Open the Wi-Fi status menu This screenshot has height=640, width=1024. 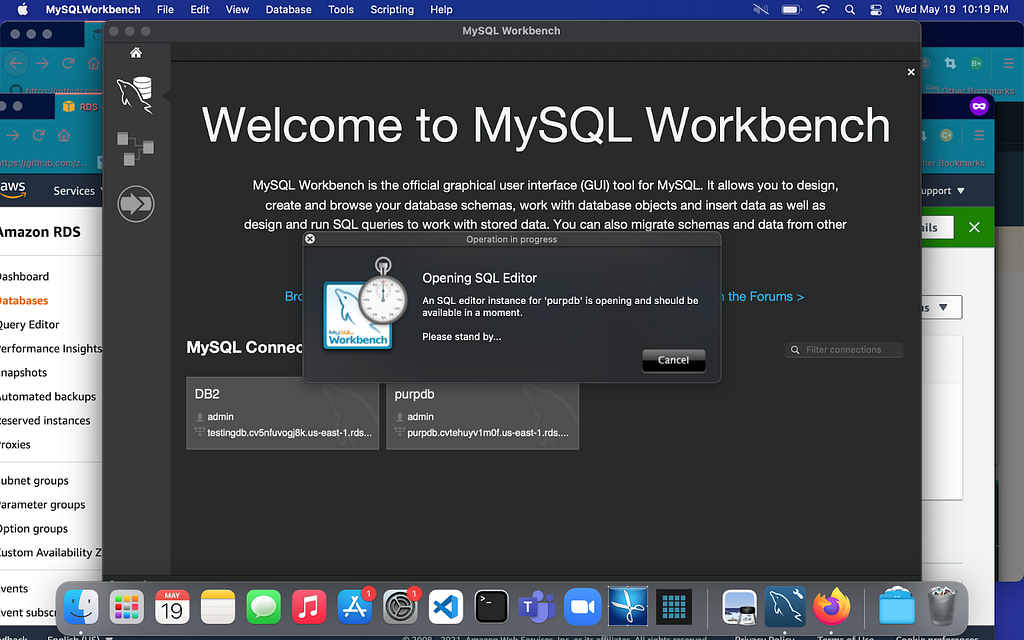click(x=823, y=9)
